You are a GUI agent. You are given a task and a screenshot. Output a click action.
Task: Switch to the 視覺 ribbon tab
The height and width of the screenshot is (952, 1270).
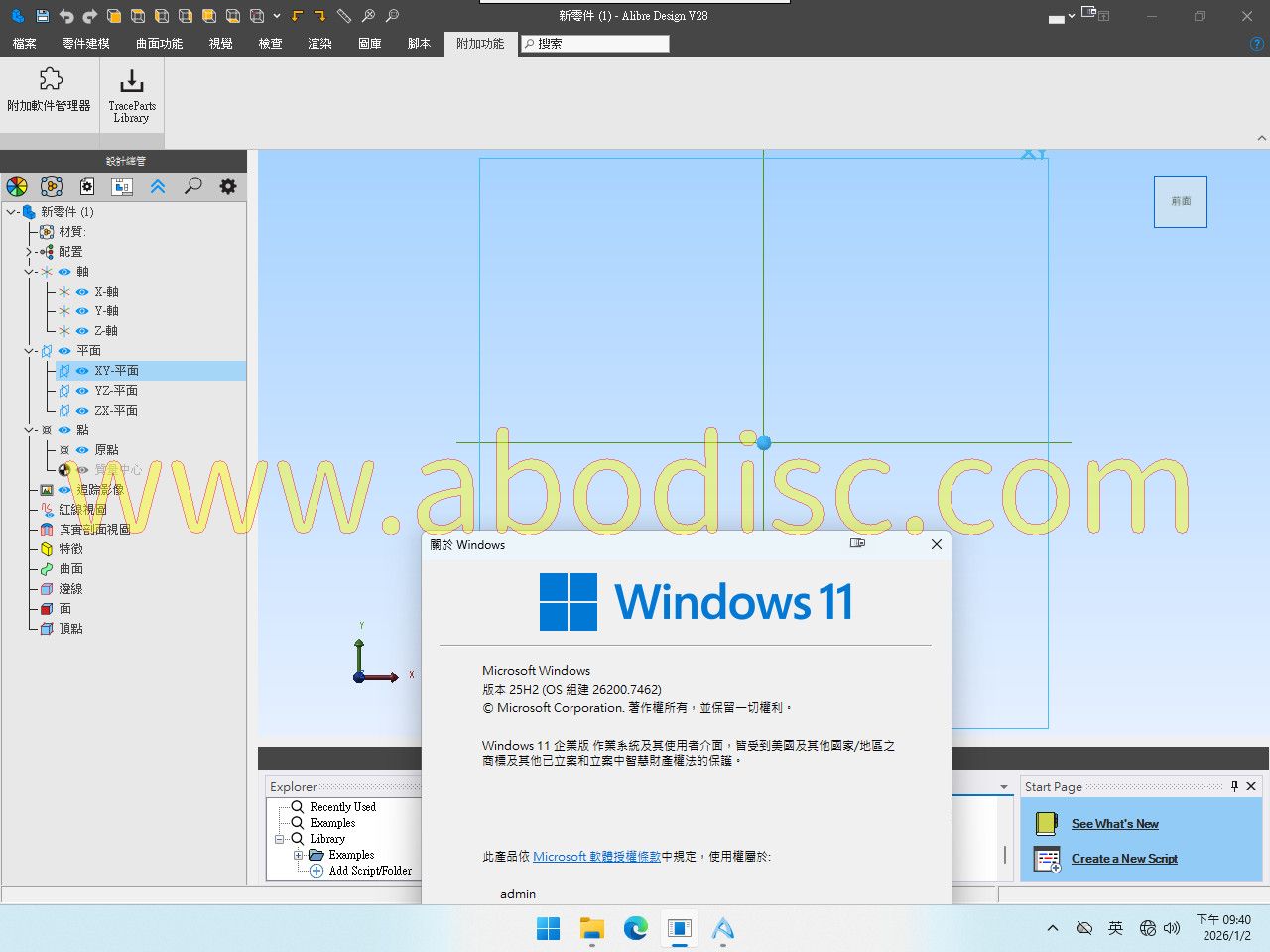(220, 44)
